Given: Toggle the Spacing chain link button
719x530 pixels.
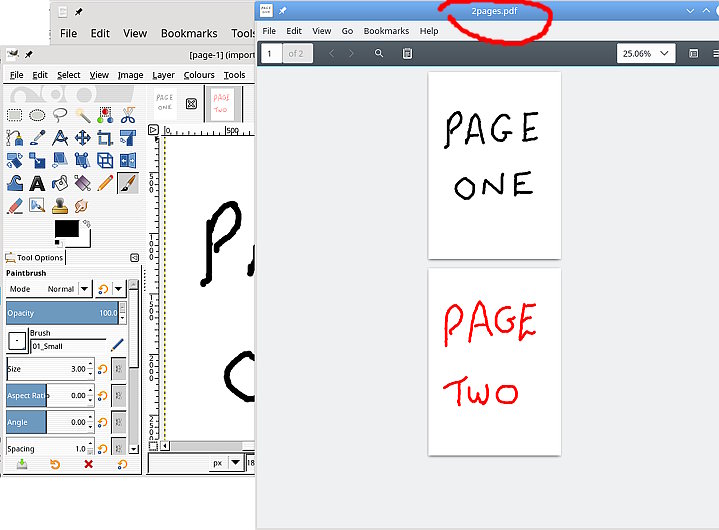Looking at the screenshot, I should (x=118, y=447).
